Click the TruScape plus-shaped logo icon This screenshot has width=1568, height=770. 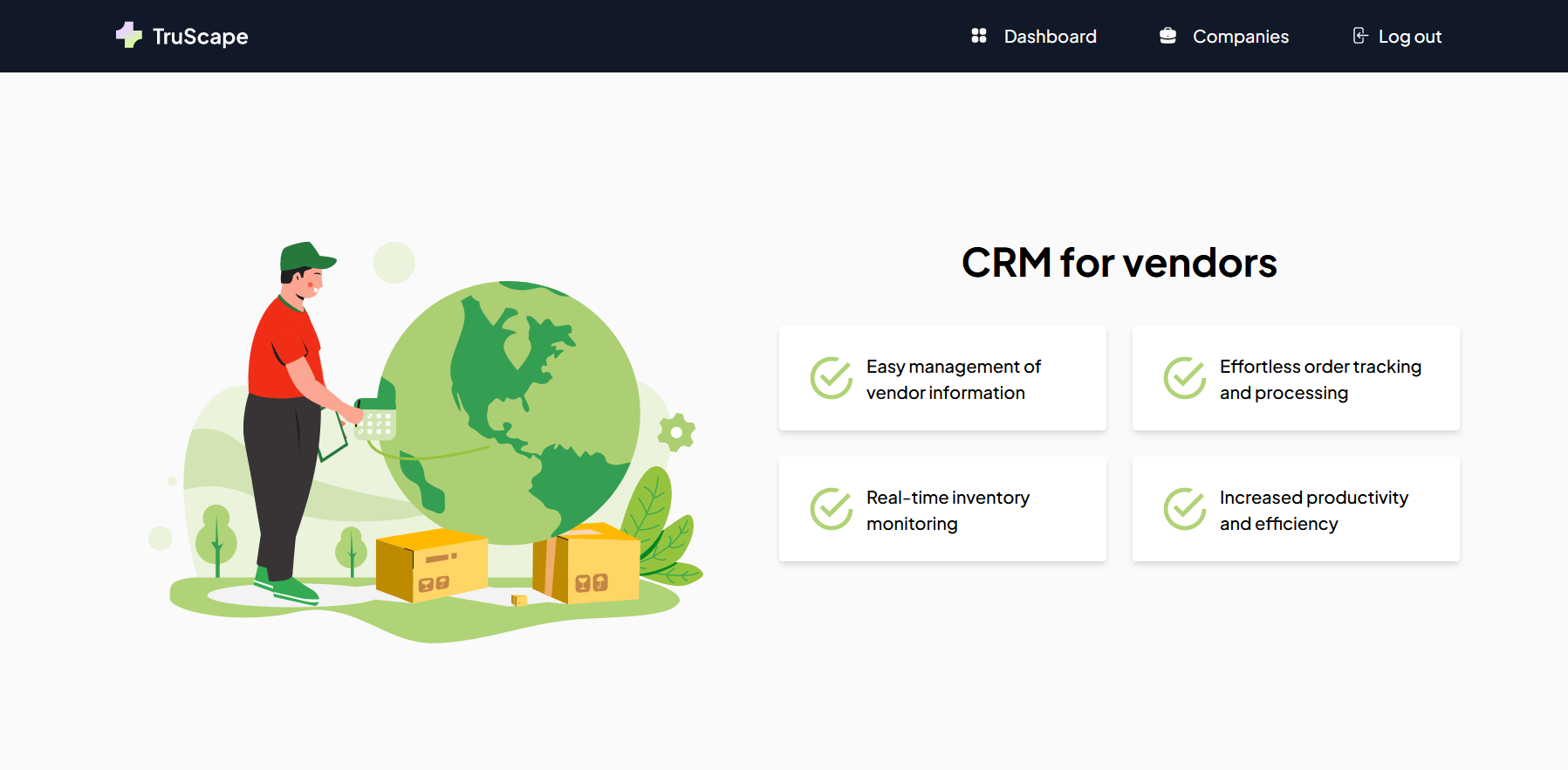[x=128, y=35]
